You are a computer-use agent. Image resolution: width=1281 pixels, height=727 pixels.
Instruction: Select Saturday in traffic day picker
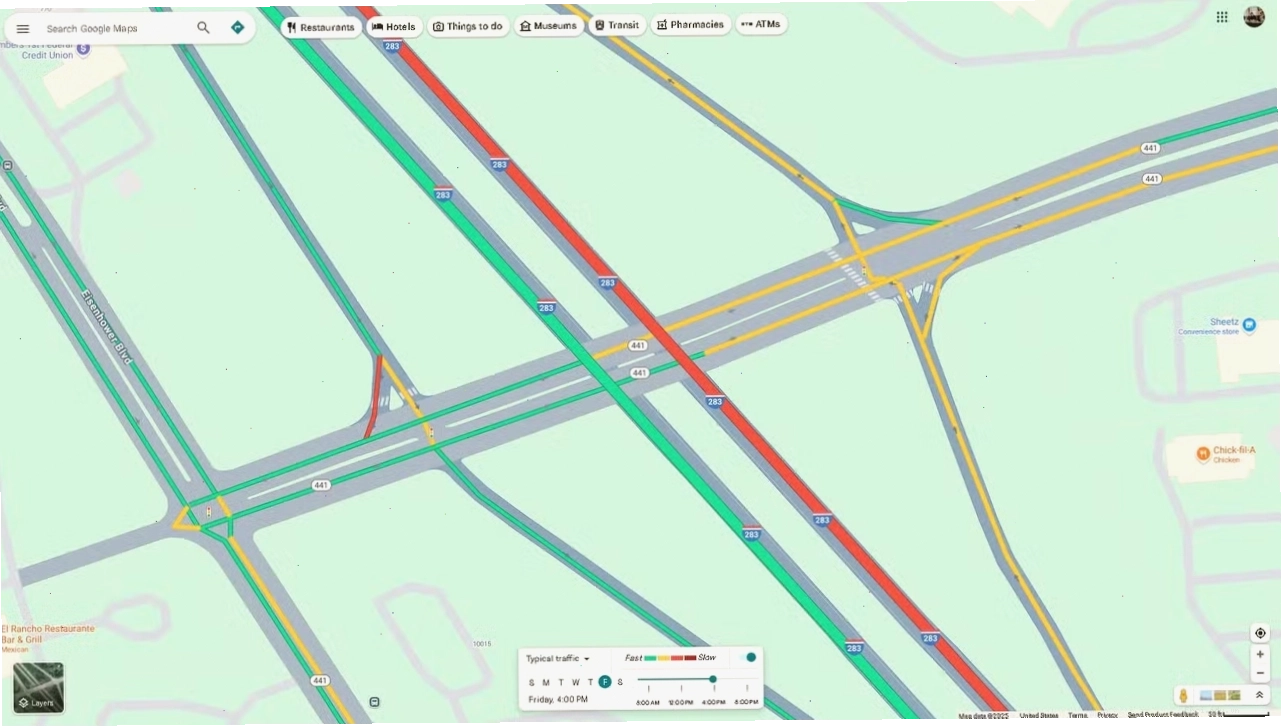point(620,682)
